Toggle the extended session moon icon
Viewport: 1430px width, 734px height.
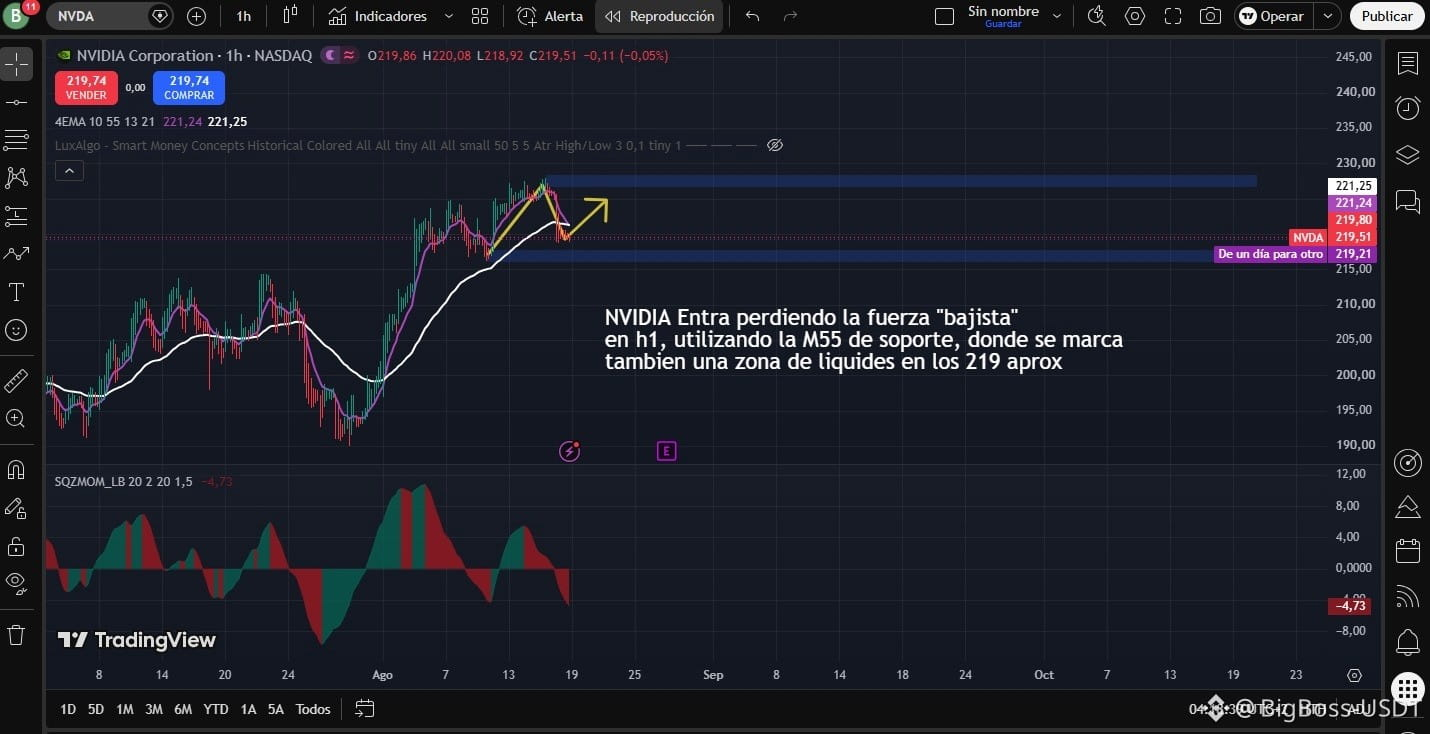[328, 56]
